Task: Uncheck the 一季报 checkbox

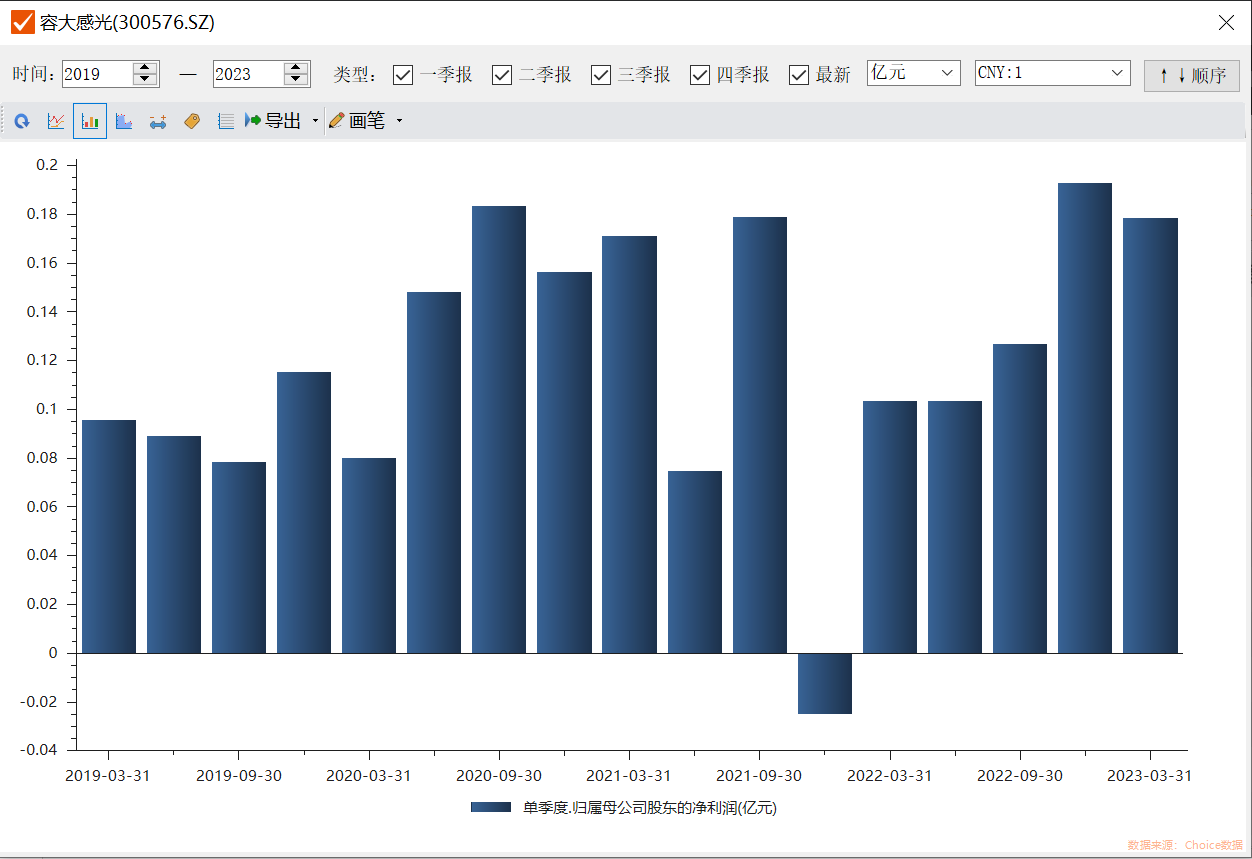Action: click(403, 75)
